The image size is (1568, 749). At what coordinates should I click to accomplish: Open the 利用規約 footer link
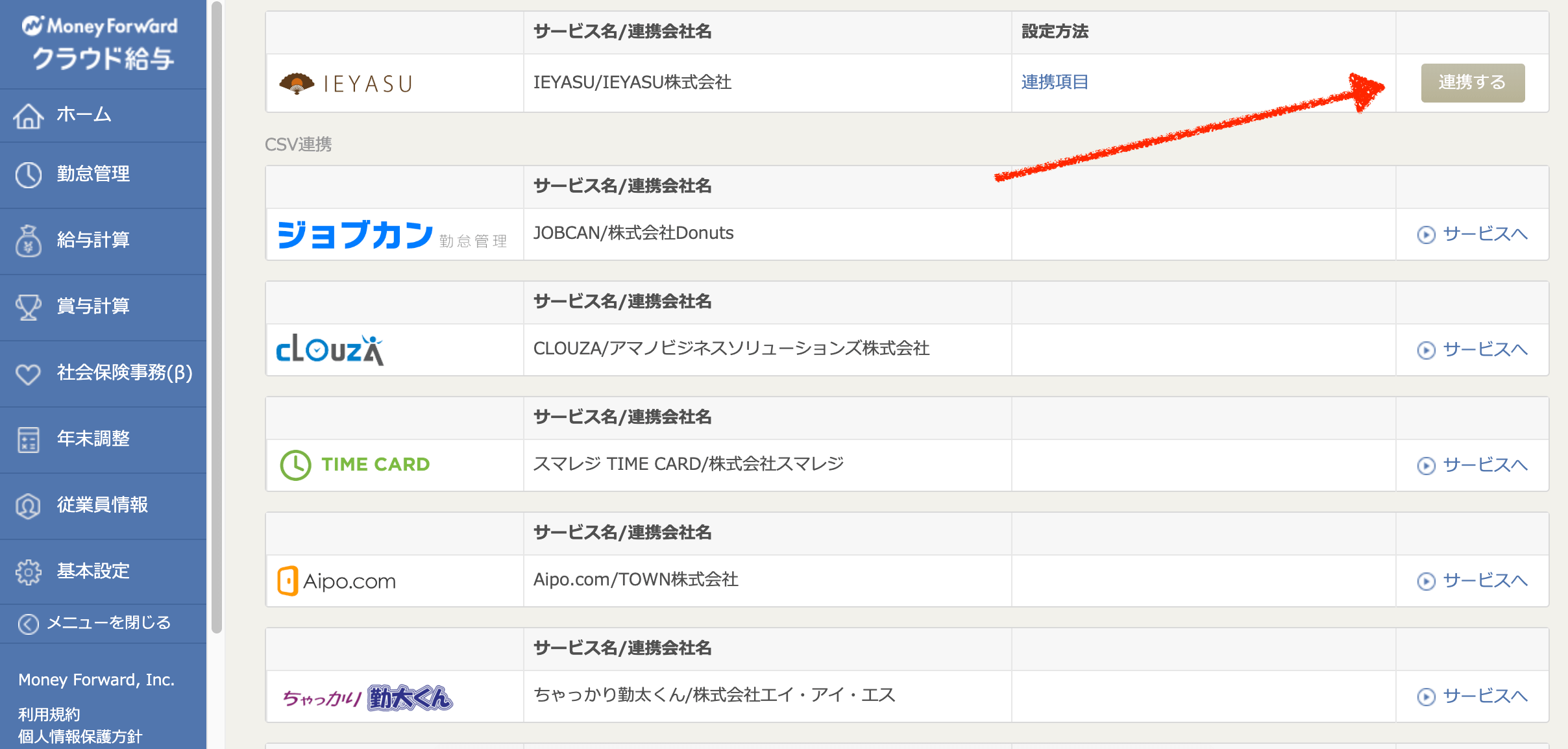pos(49,715)
